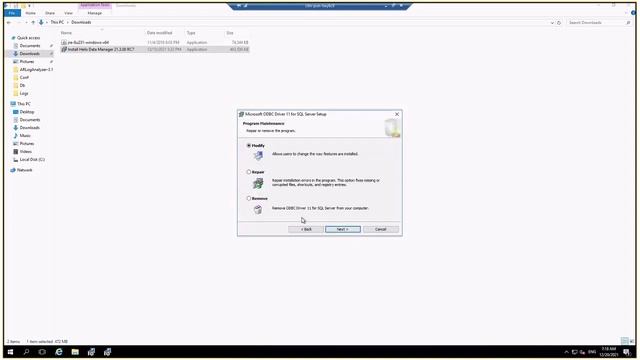Click the Remove option trash icon
This screenshot has height=360, width=640.
258,210
